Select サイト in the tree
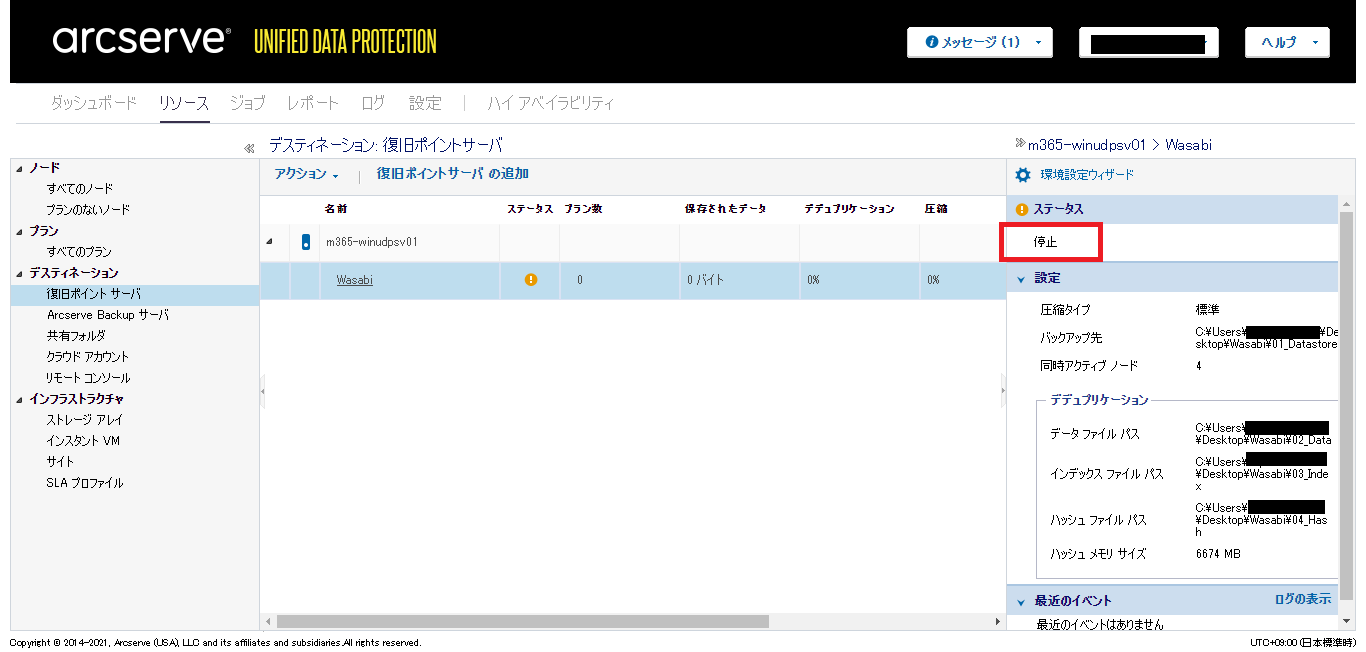Image resolution: width=1366 pixels, height=652 pixels. 60,462
